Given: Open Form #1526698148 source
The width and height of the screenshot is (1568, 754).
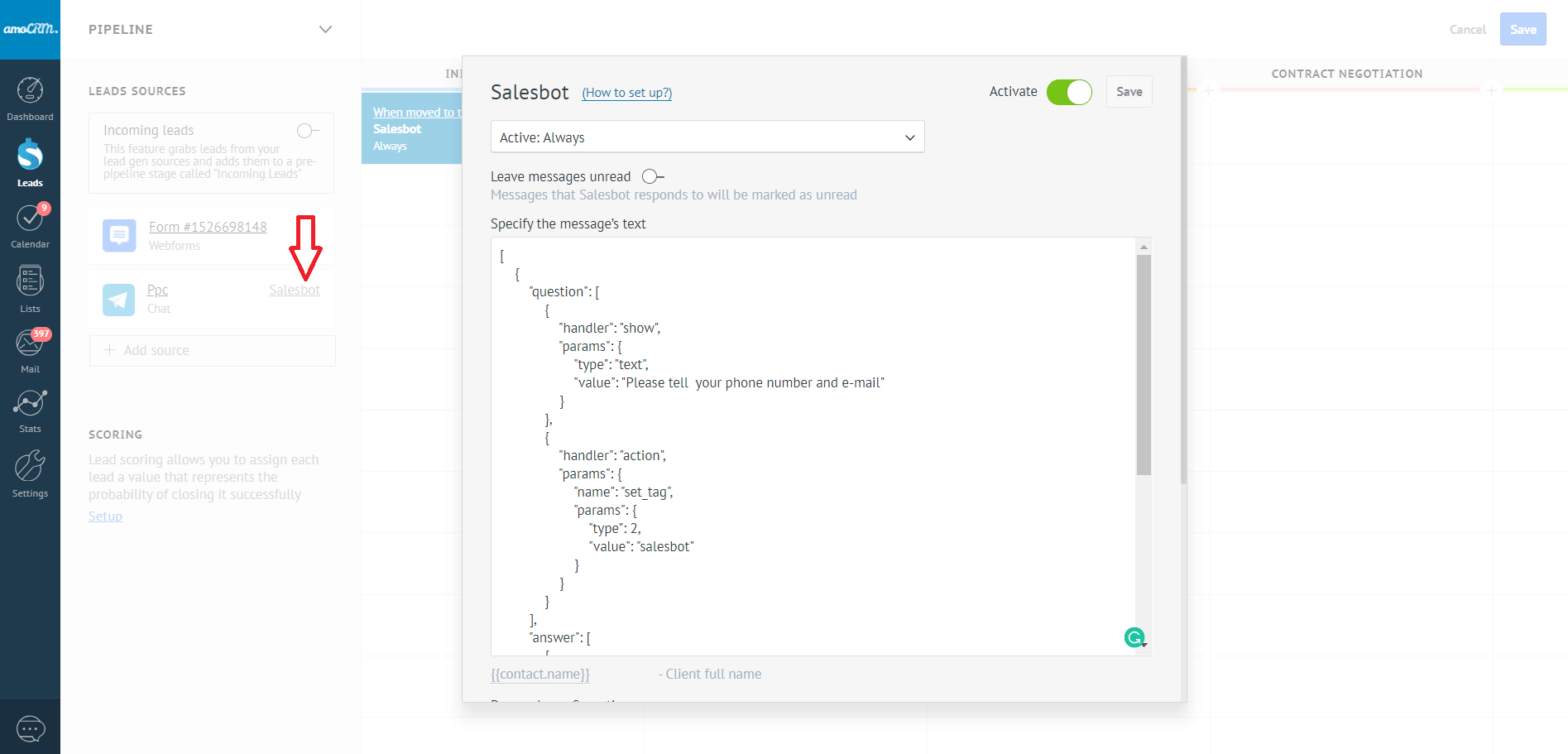Looking at the screenshot, I should (x=208, y=227).
